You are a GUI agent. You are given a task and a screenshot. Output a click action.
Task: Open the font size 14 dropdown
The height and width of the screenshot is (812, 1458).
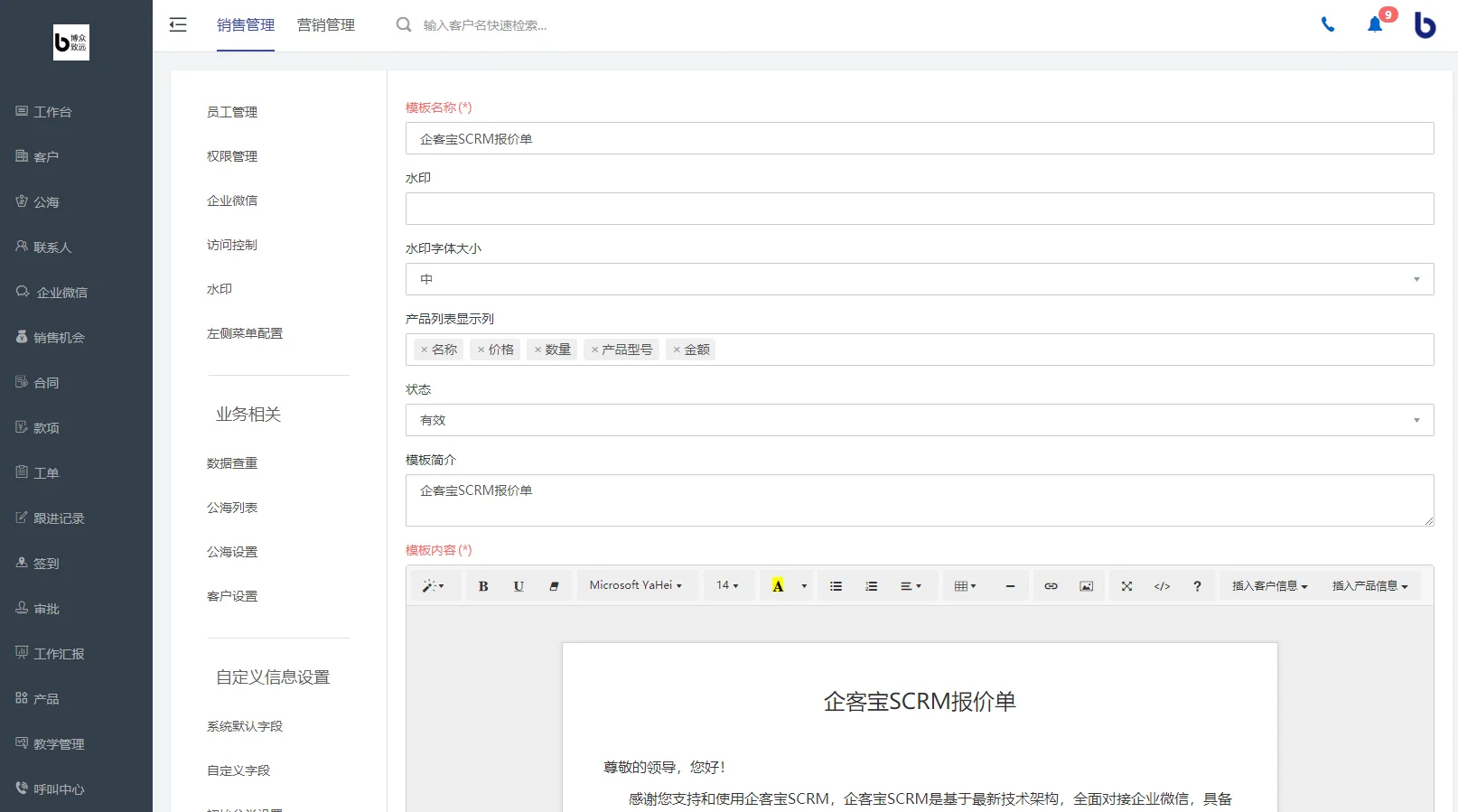[x=727, y=586]
